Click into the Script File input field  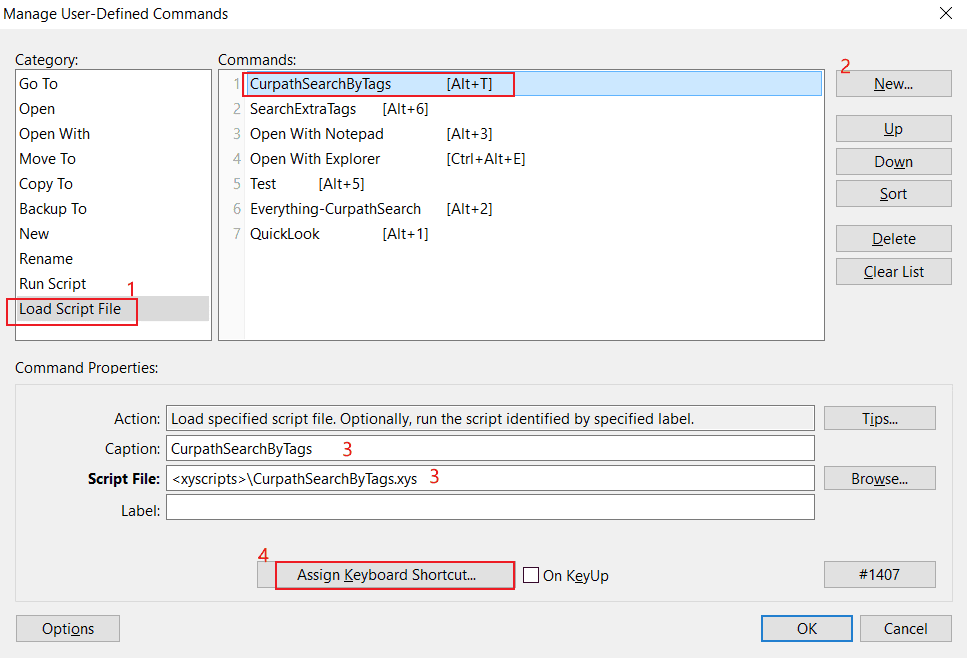click(490, 479)
